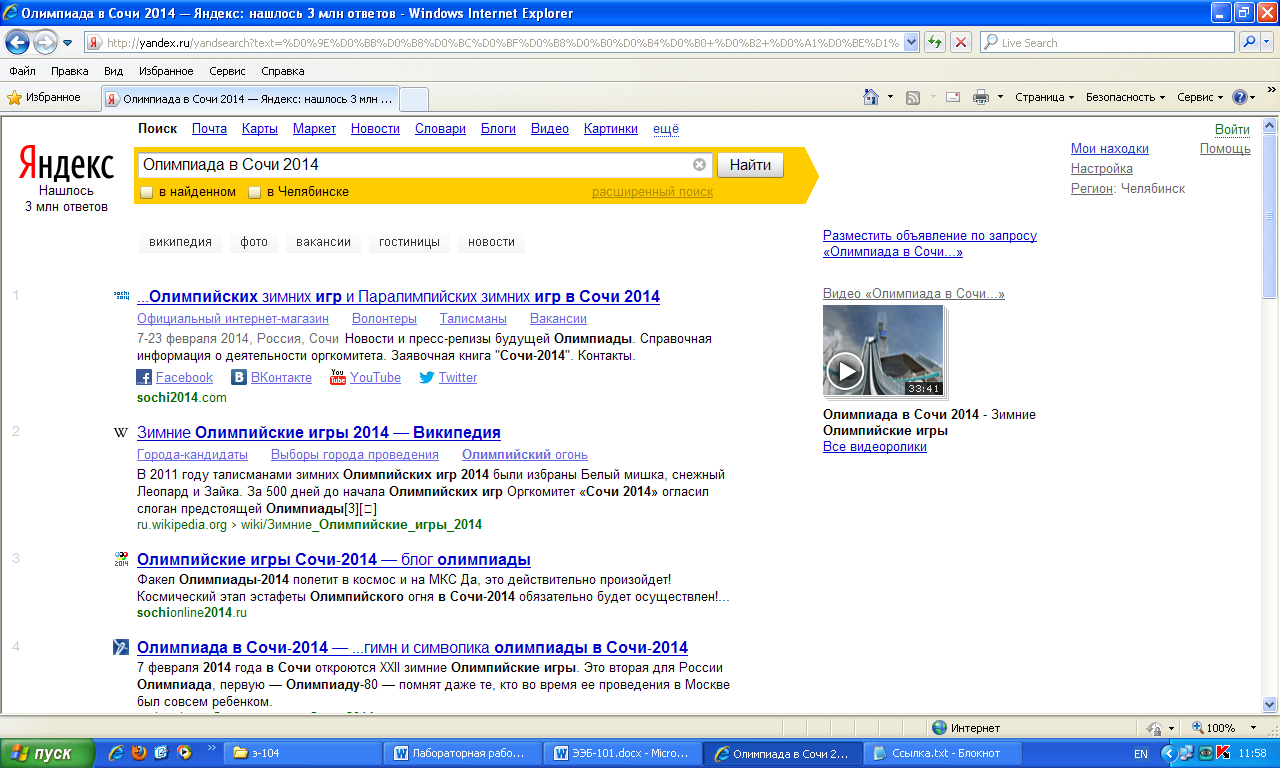Open Favorites star button
Screen dimensions: 1280x768
44,97
